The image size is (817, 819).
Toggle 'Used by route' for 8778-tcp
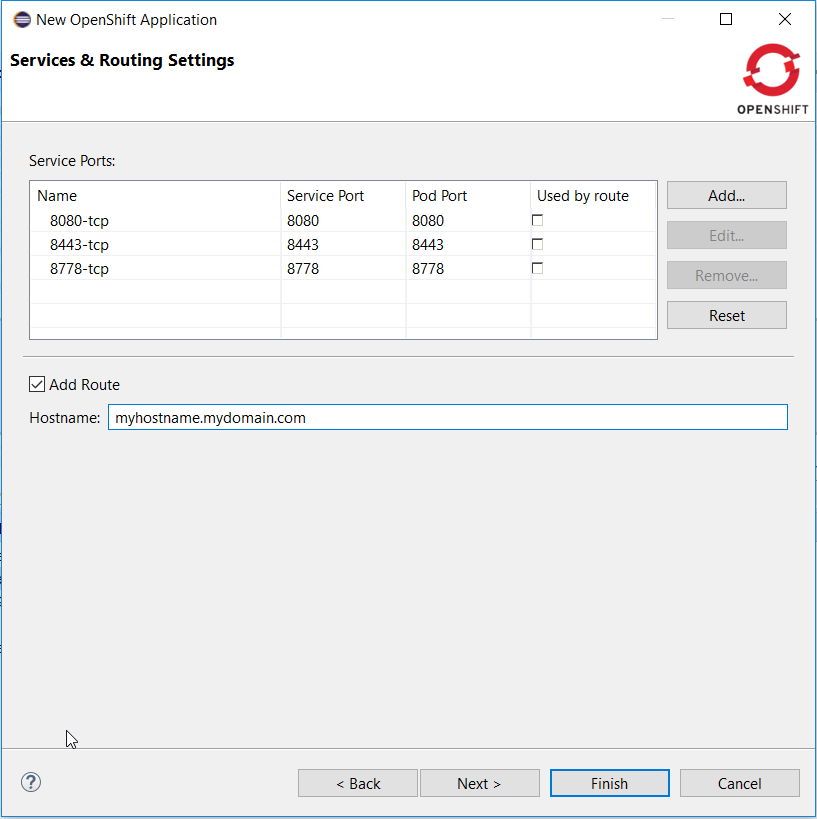[538, 268]
